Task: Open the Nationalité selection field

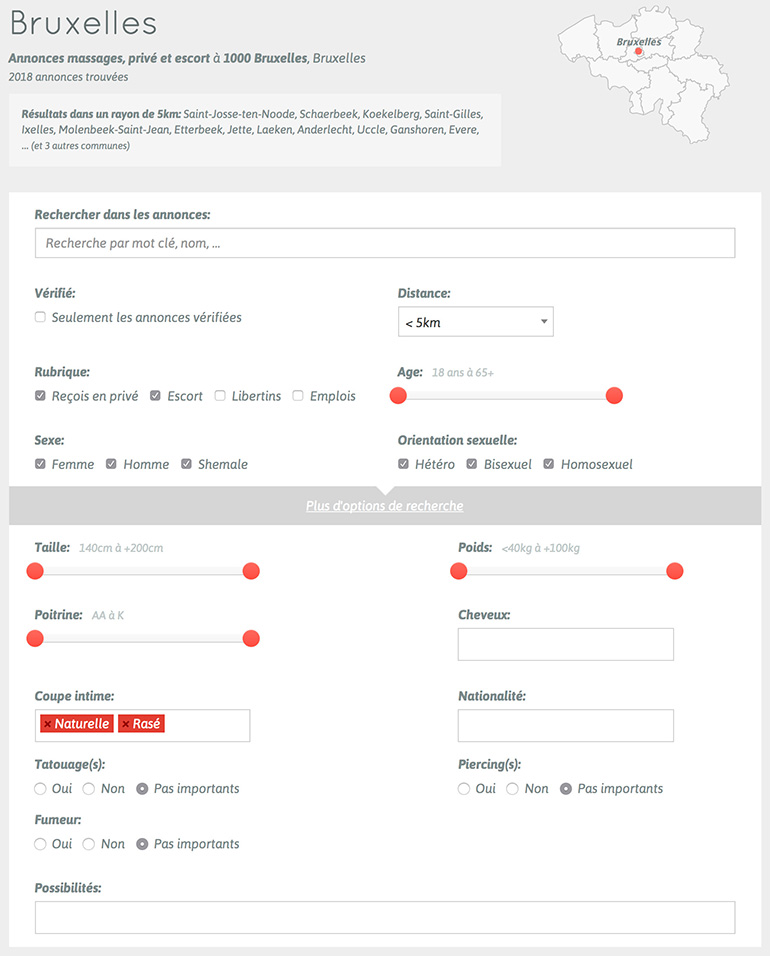Action: click(565, 726)
